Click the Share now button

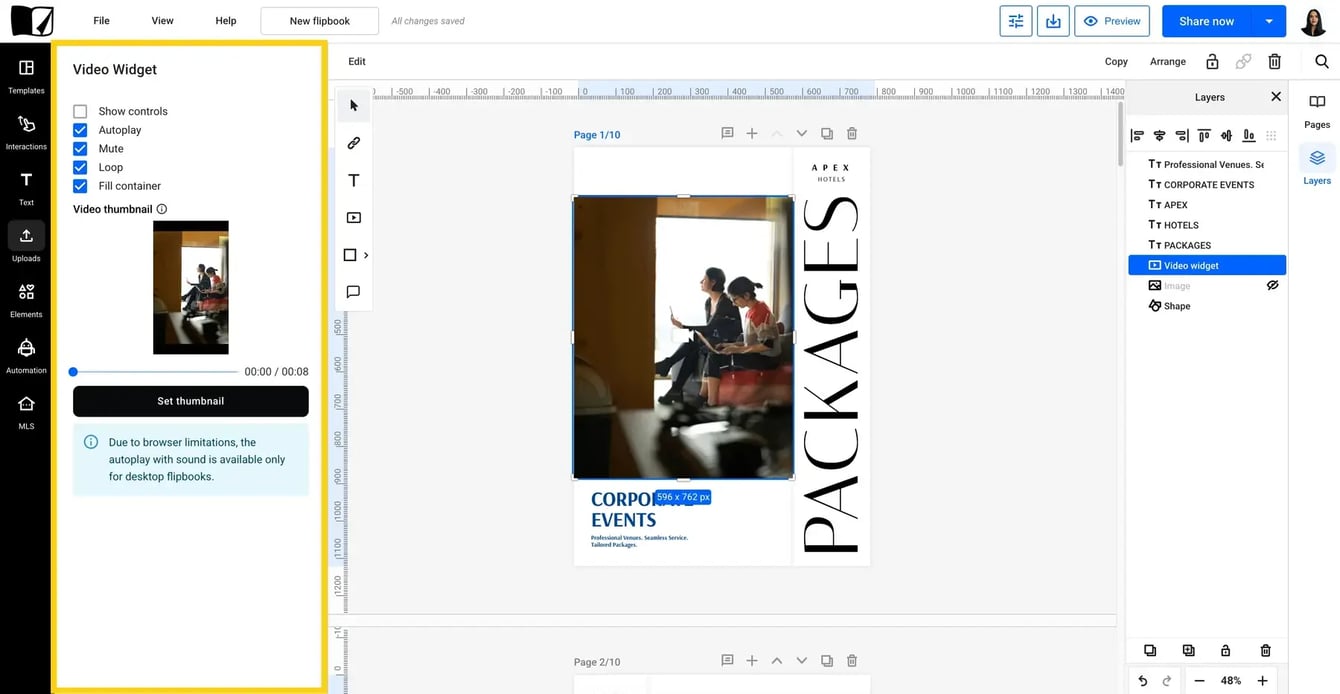pyautogui.click(x=1207, y=21)
